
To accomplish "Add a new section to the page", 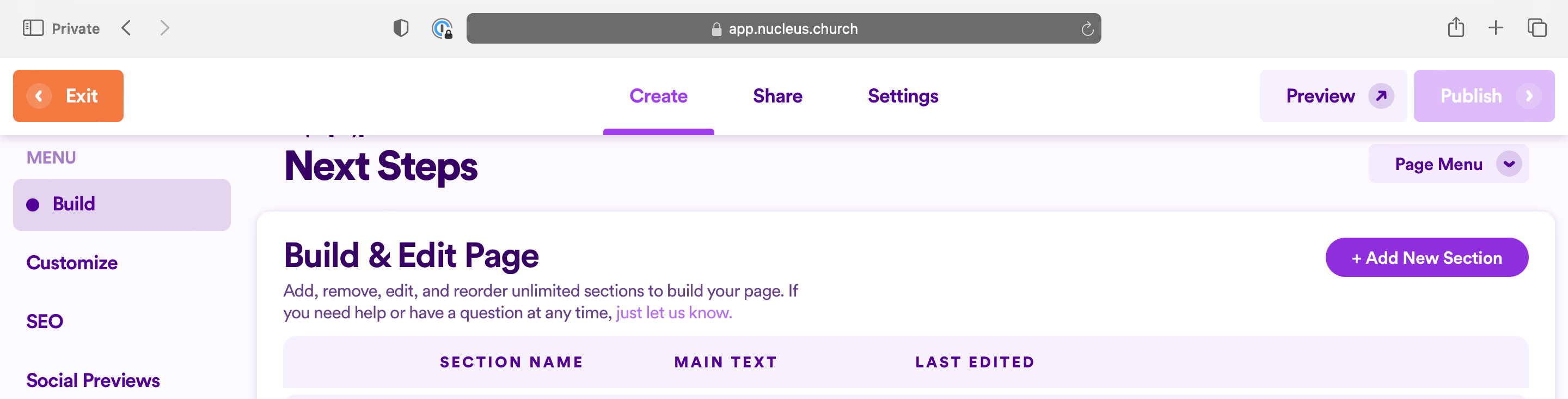I will pyautogui.click(x=1427, y=257).
